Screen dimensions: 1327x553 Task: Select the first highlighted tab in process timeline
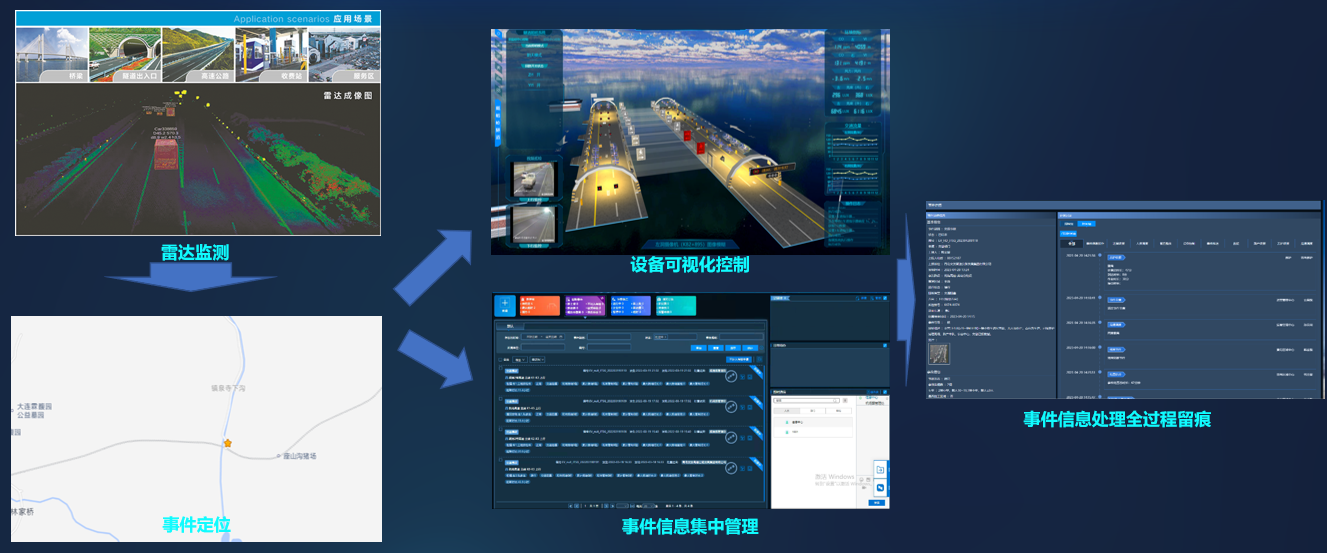(x=1069, y=242)
